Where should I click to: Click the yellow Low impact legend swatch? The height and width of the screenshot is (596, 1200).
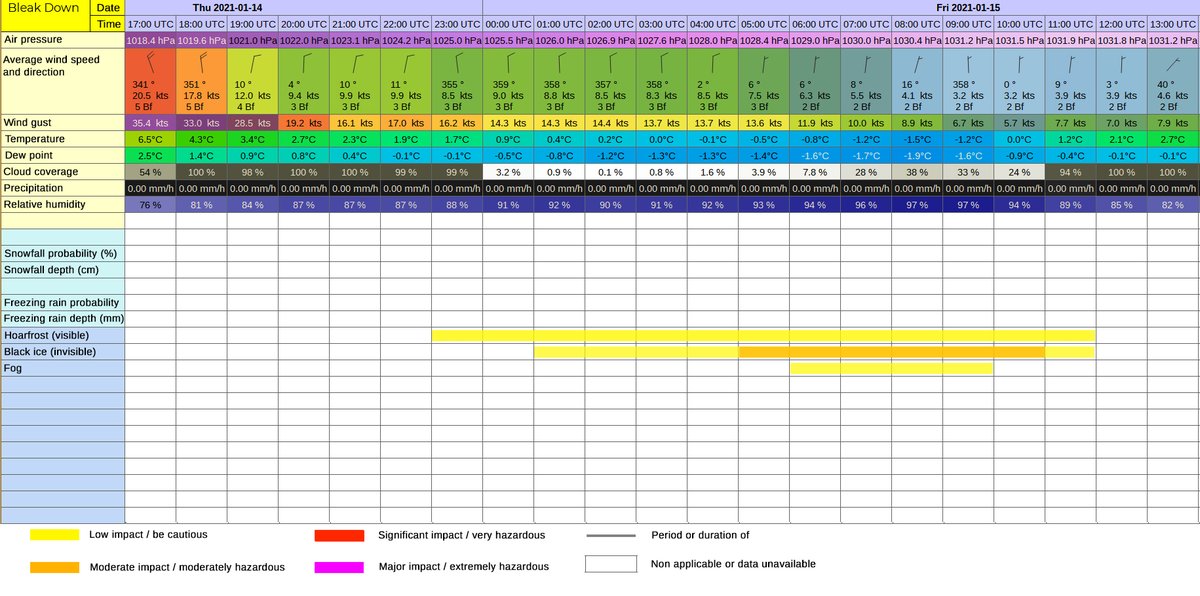(x=55, y=535)
